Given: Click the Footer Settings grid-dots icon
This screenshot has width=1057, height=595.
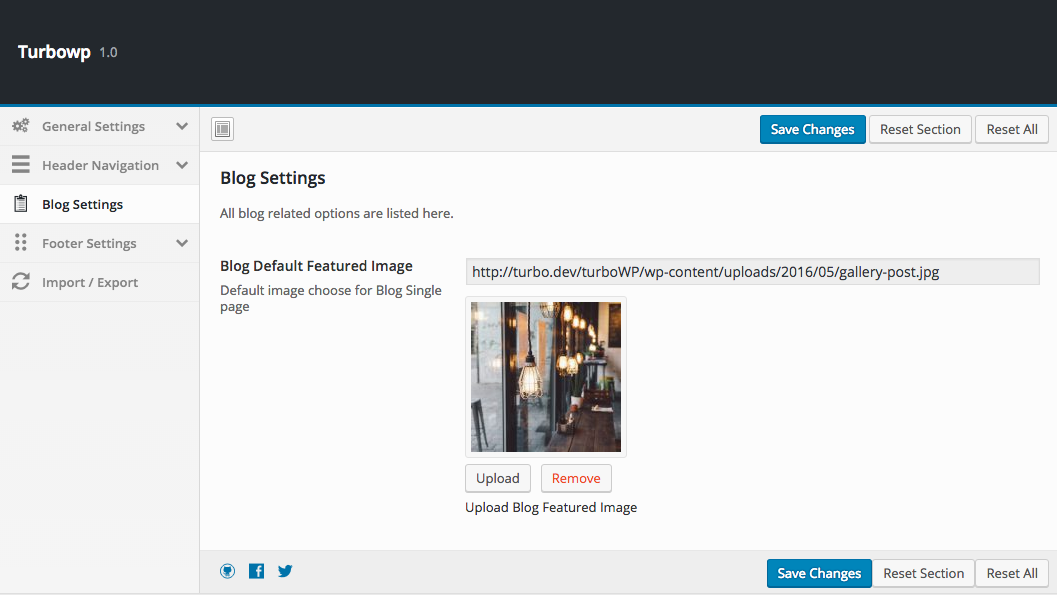Looking at the screenshot, I should (20, 243).
